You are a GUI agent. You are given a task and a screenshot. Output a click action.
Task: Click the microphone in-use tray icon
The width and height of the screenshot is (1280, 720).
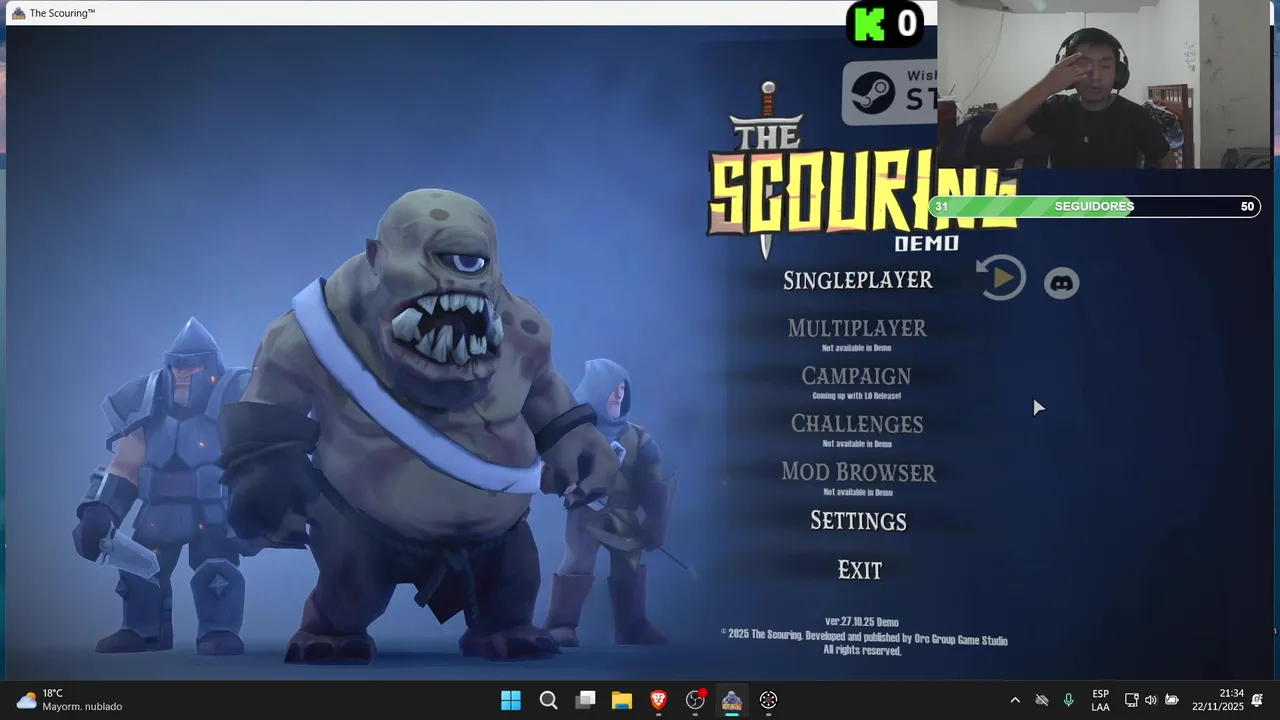pyautogui.click(x=1068, y=700)
